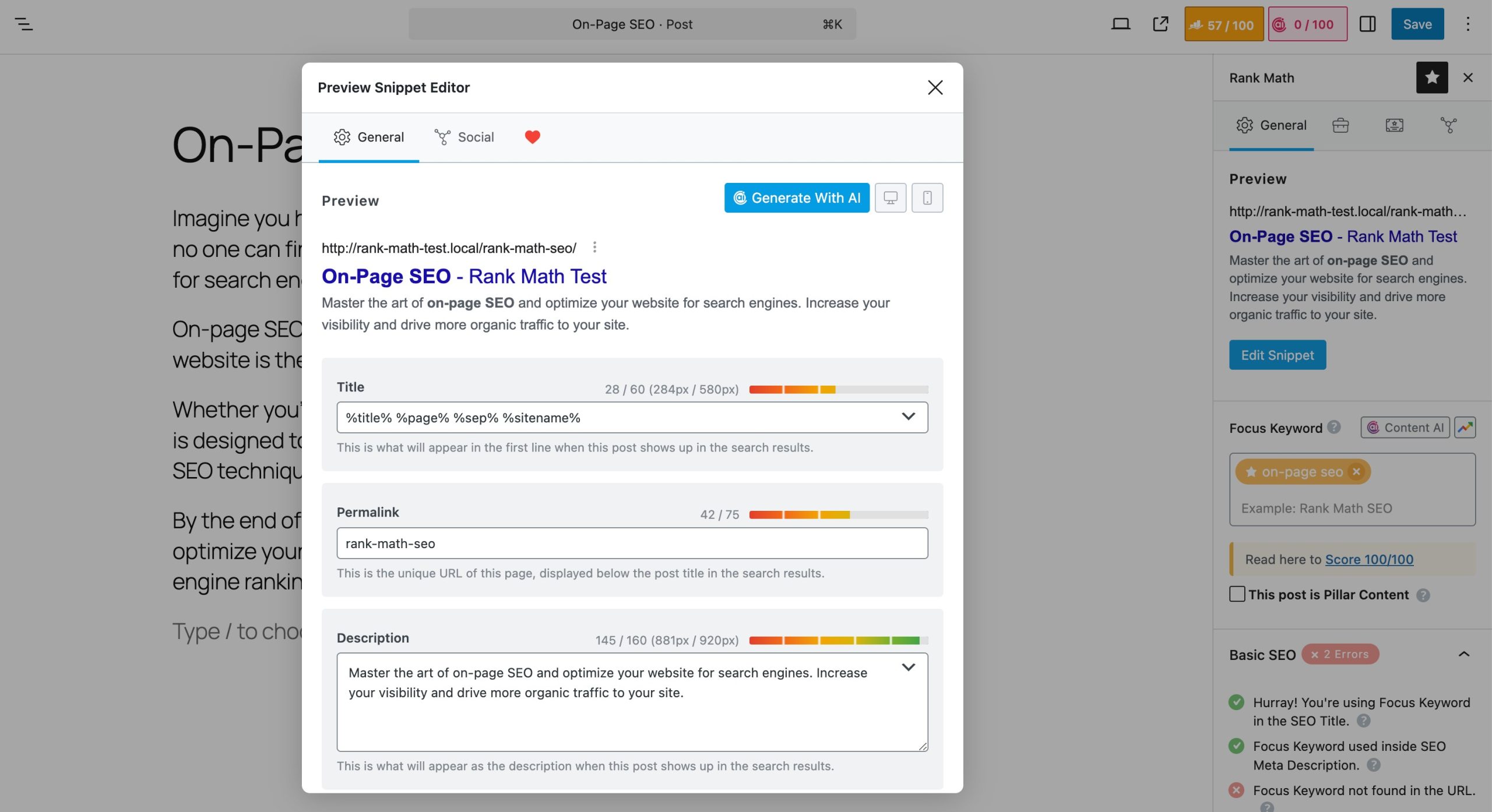The image size is (1492, 812).
Task: Open command palette On-Page SEO · Post
Action: pos(632,24)
